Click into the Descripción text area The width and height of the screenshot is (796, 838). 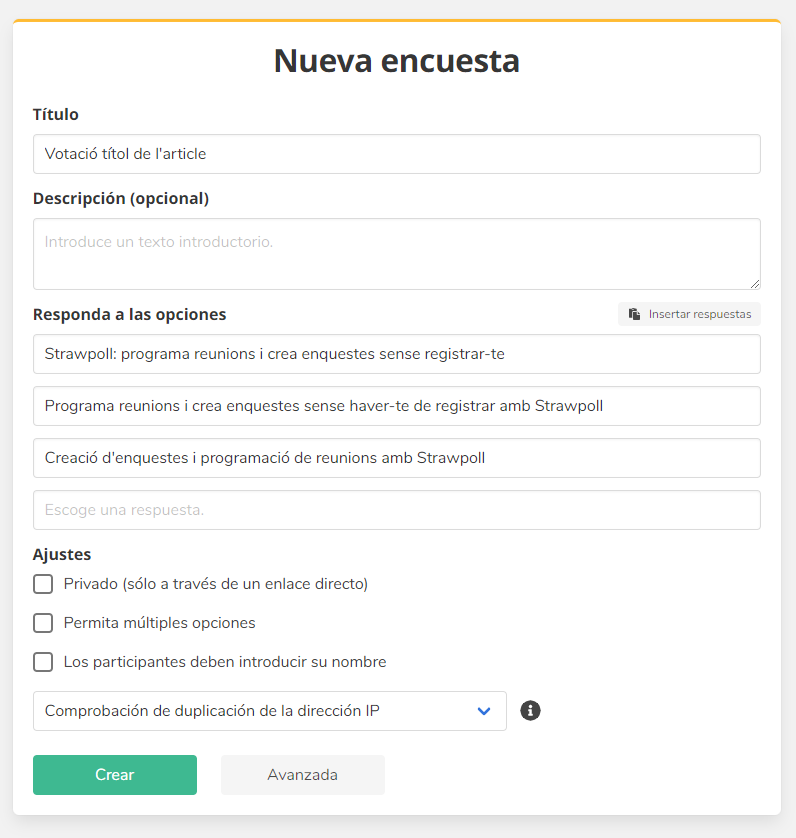tap(396, 254)
